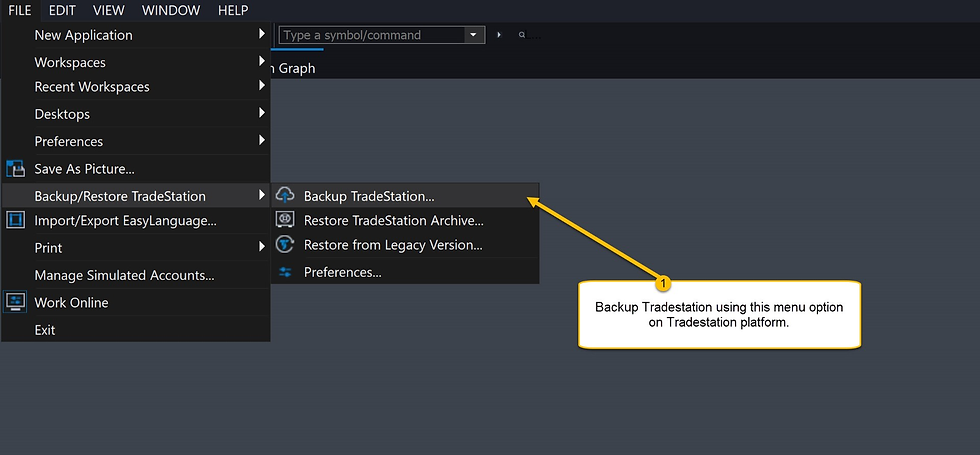Click the Save As Picture icon
The width and height of the screenshot is (980, 455).
tap(15, 169)
